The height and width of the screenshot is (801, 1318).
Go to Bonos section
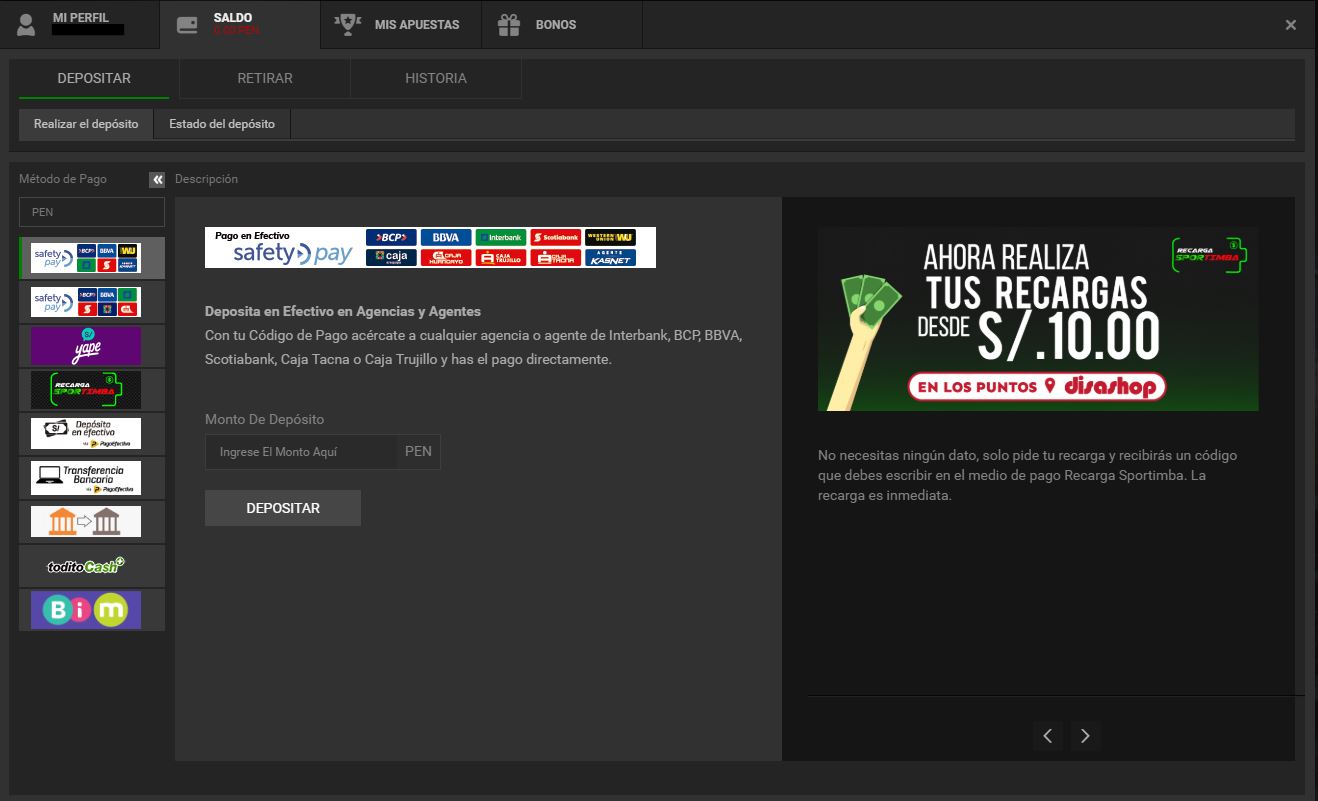tap(540, 24)
